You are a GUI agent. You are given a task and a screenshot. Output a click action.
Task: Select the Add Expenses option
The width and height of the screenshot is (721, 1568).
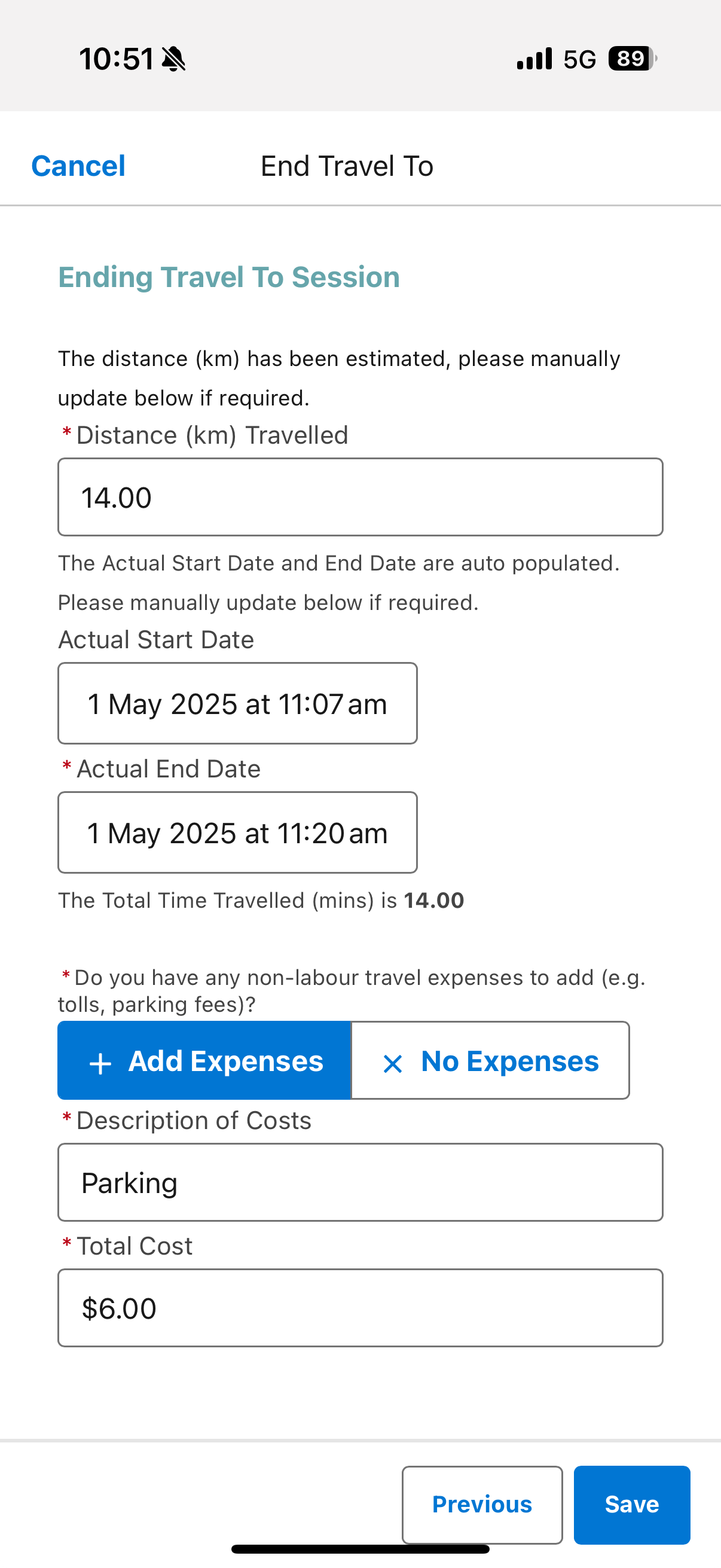[x=204, y=1060]
